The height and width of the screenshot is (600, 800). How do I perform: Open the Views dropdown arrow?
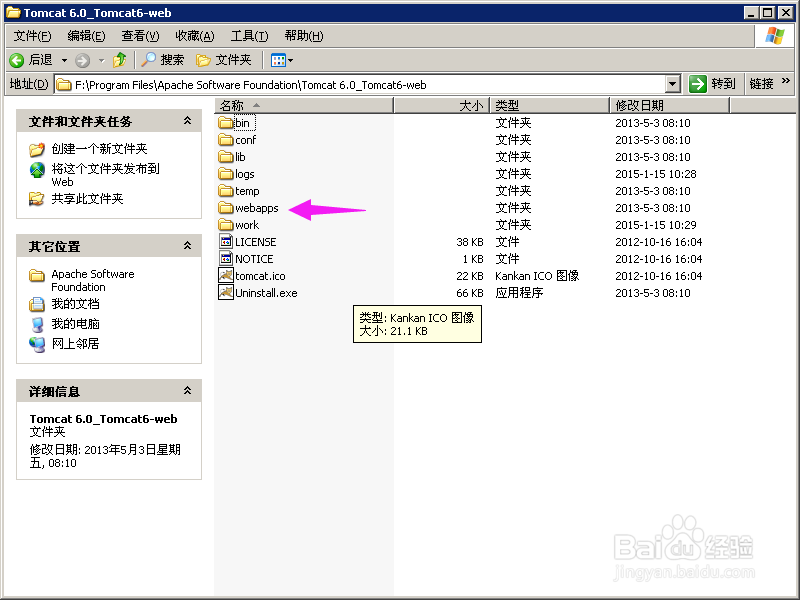290,61
